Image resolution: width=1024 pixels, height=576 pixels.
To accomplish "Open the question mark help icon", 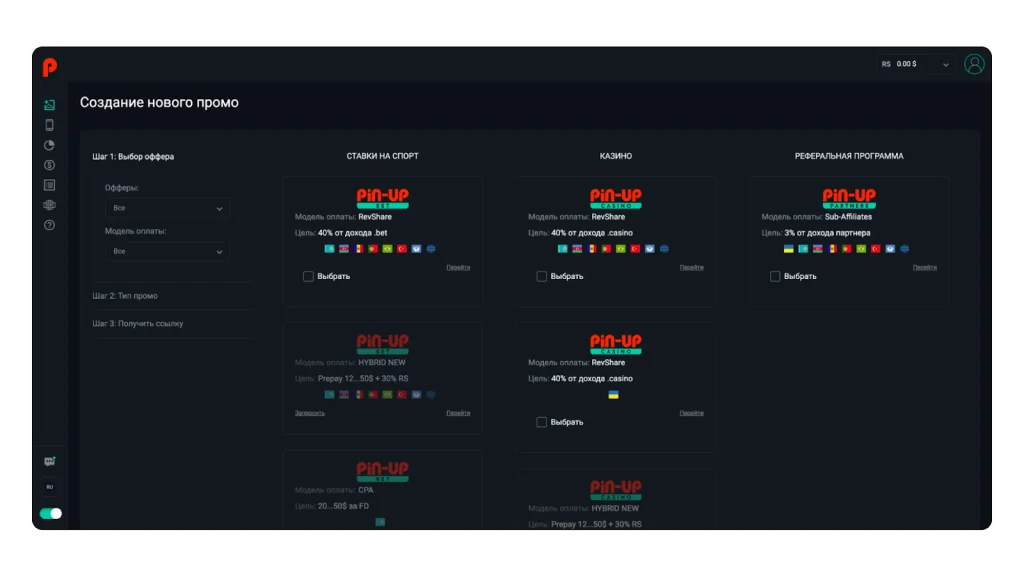I will pyautogui.click(x=50, y=225).
